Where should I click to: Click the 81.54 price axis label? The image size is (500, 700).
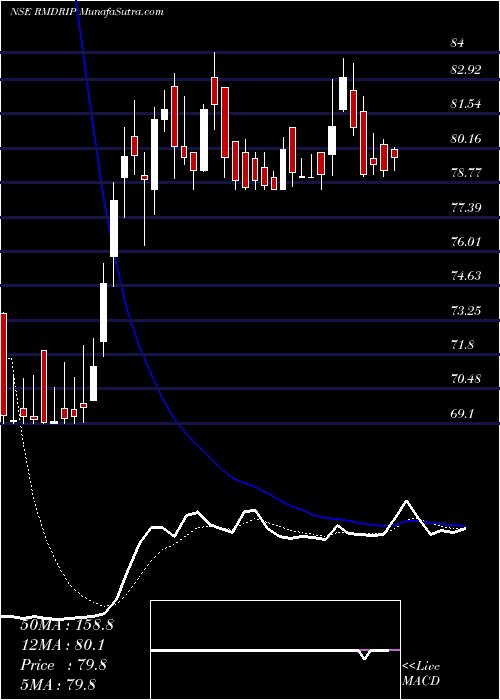tap(467, 104)
